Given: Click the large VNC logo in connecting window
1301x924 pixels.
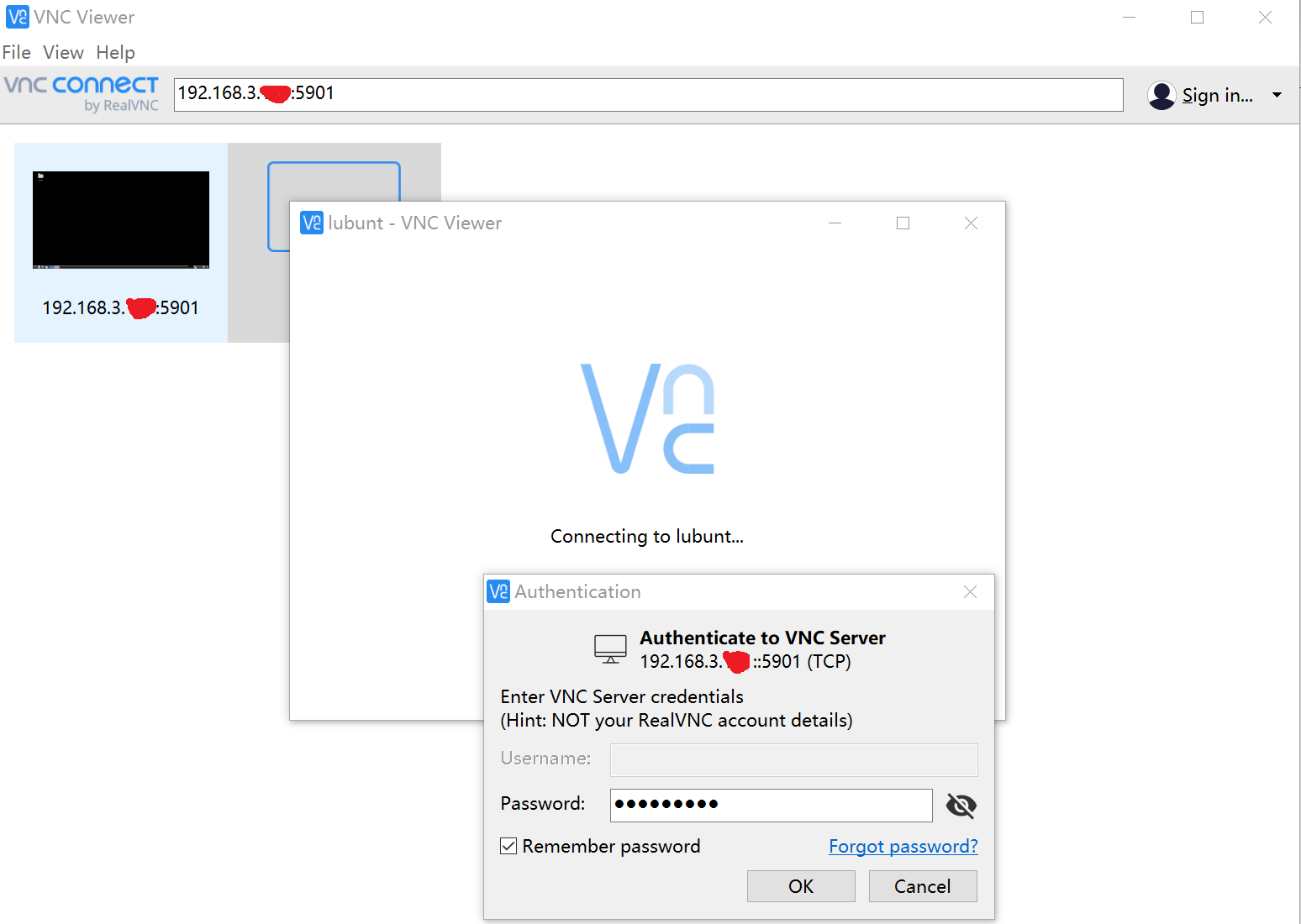Looking at the screenshot, I should click(x=647, y=418).
